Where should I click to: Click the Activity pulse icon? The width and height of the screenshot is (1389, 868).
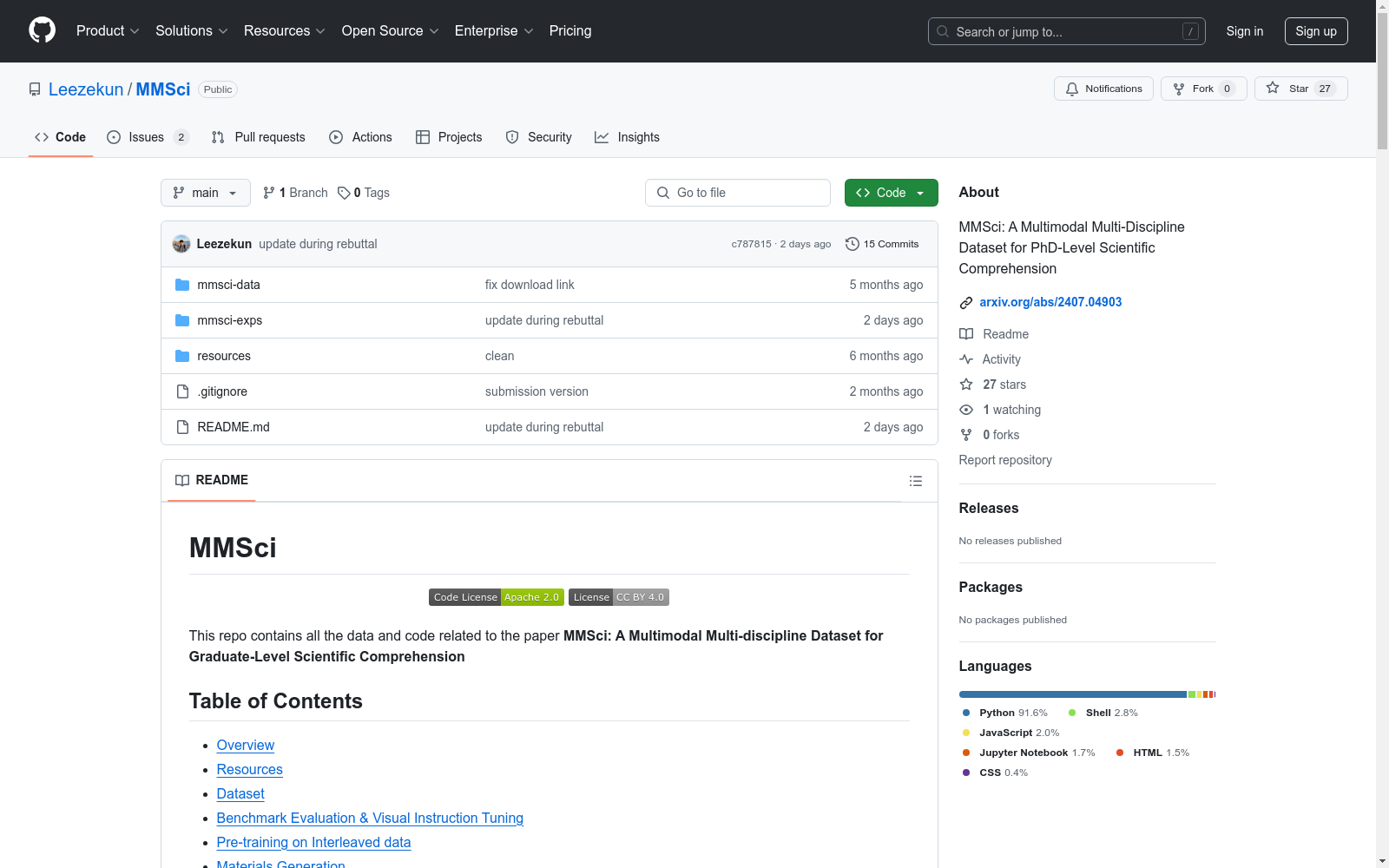966,359
